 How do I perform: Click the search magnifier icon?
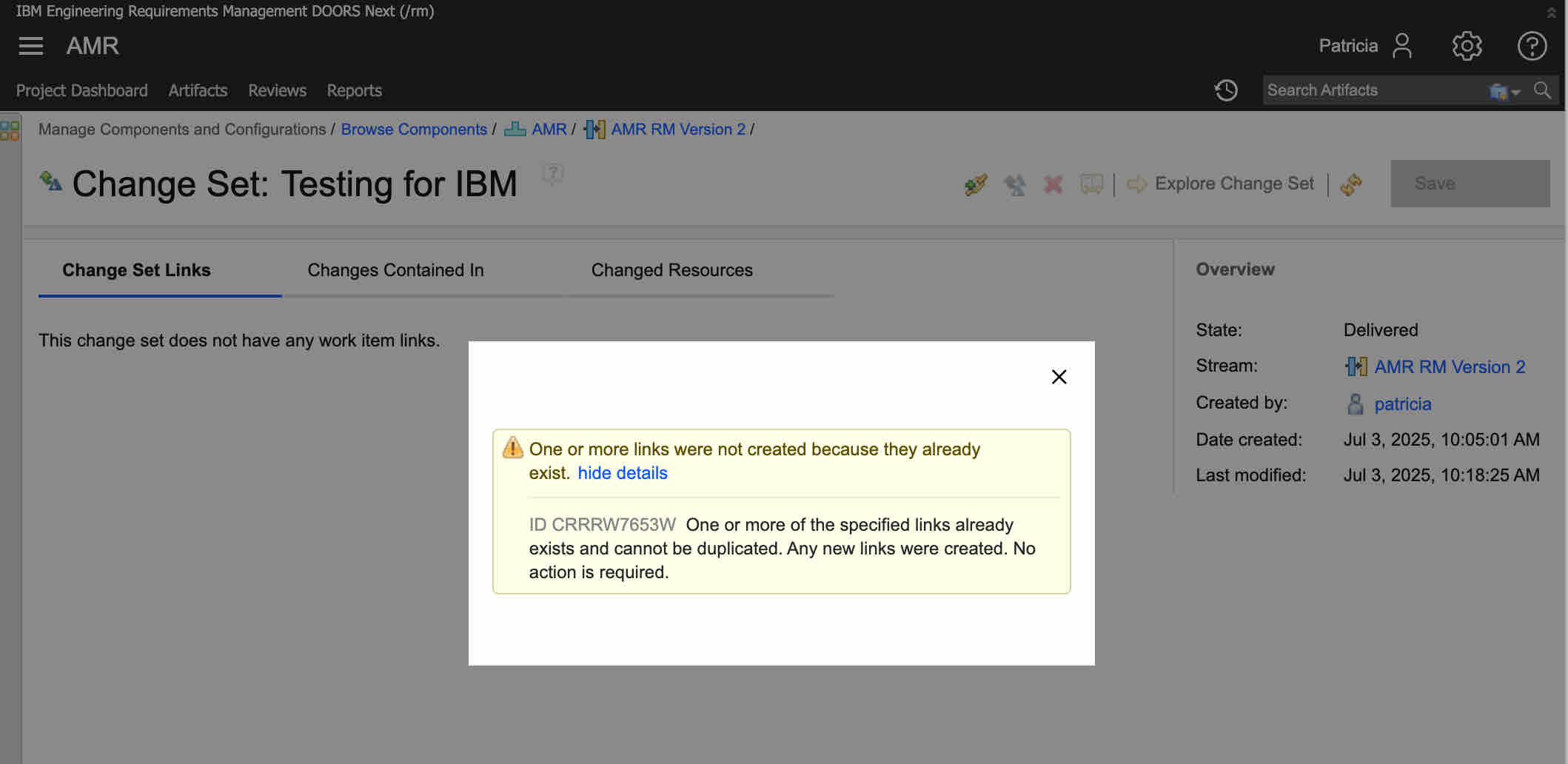click(1543, 90)
